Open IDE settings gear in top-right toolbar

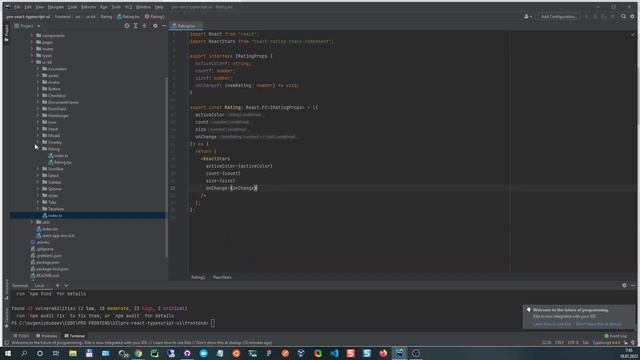click(632, 16)
